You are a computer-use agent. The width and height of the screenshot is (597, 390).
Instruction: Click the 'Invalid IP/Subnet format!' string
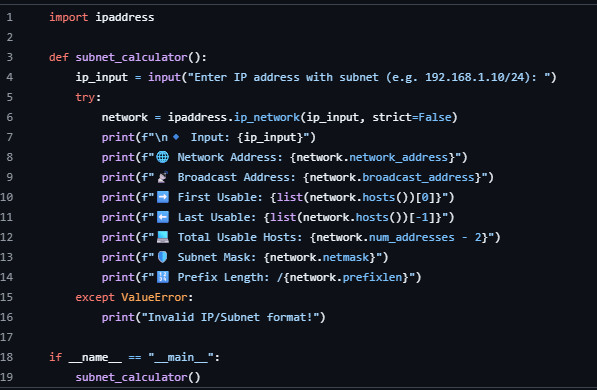click(x=230, y=317)
